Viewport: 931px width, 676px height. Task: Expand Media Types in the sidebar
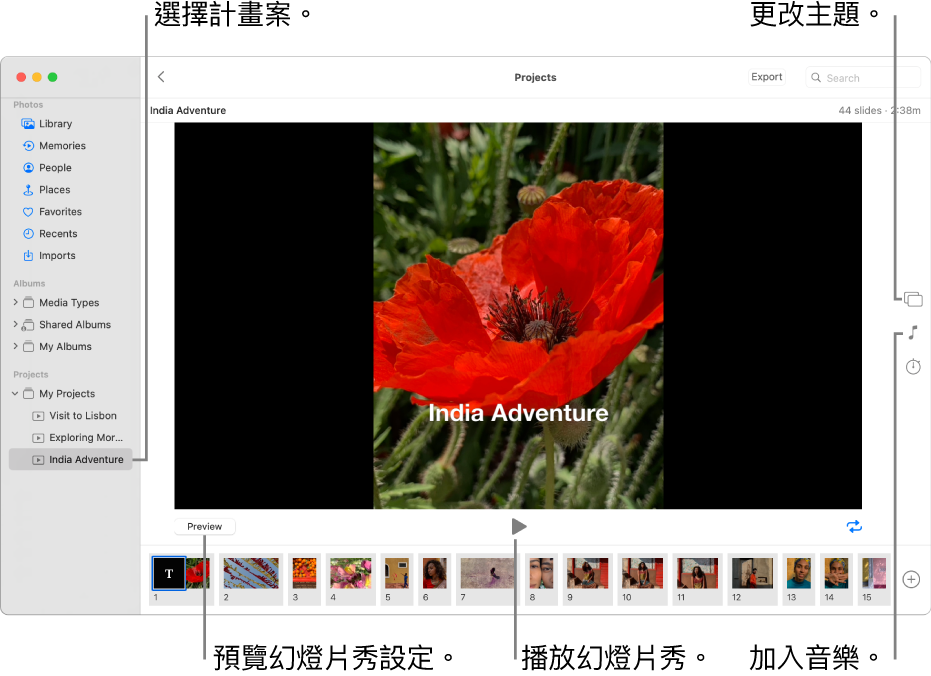17,302
